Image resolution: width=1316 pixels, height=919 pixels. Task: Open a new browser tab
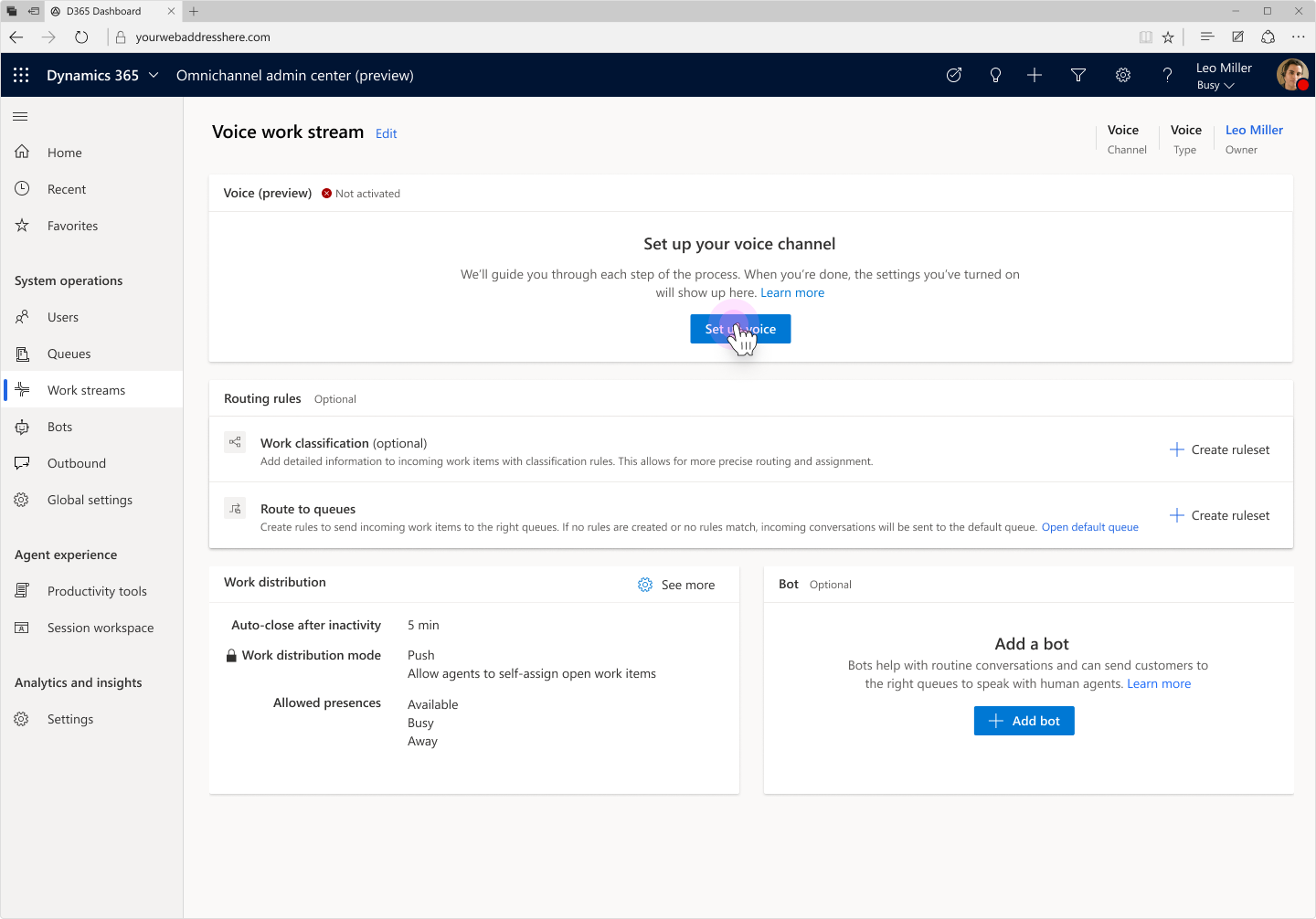194,11
